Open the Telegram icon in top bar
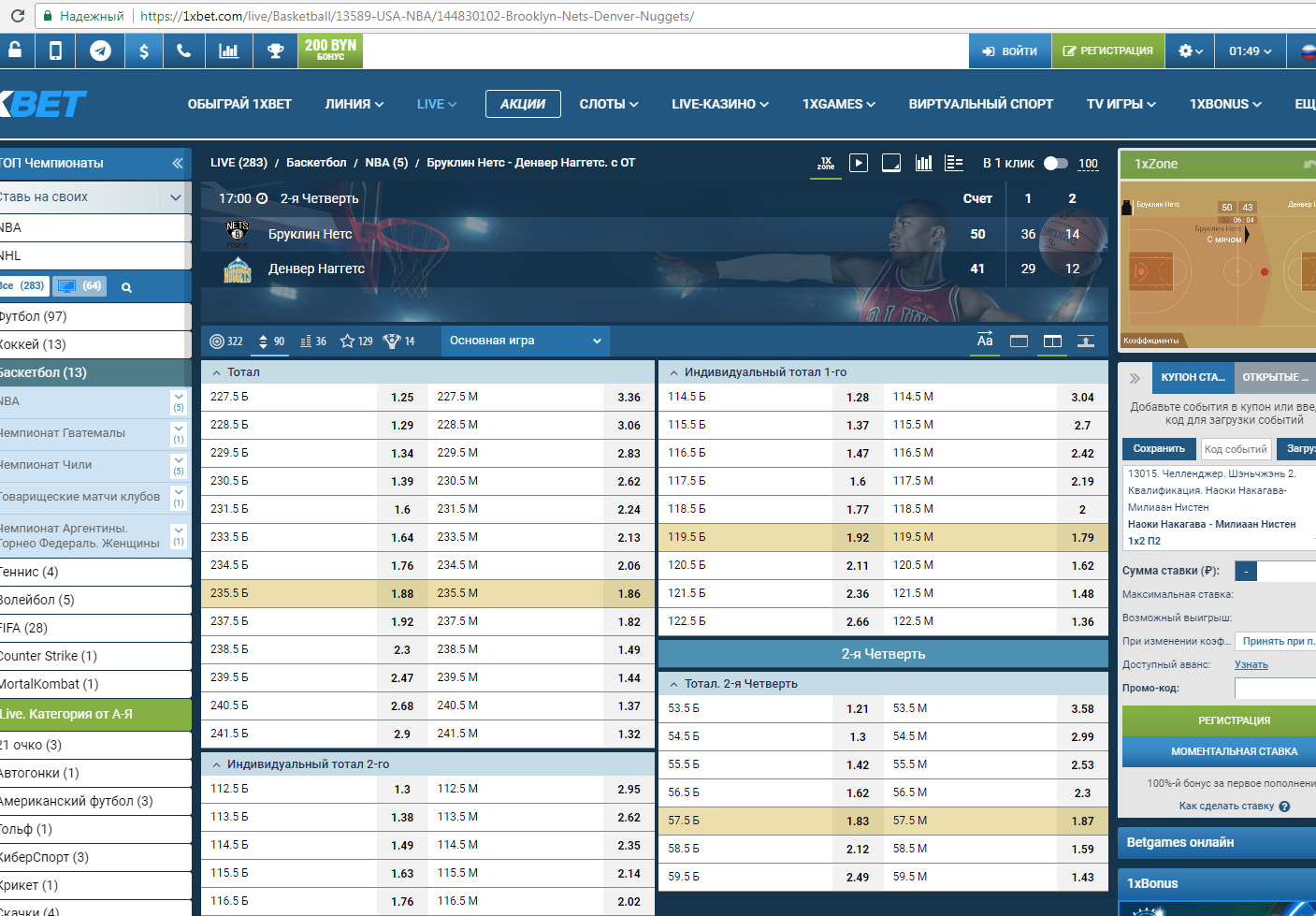Screen dimensions: 1316x916 tap(100, 51)
